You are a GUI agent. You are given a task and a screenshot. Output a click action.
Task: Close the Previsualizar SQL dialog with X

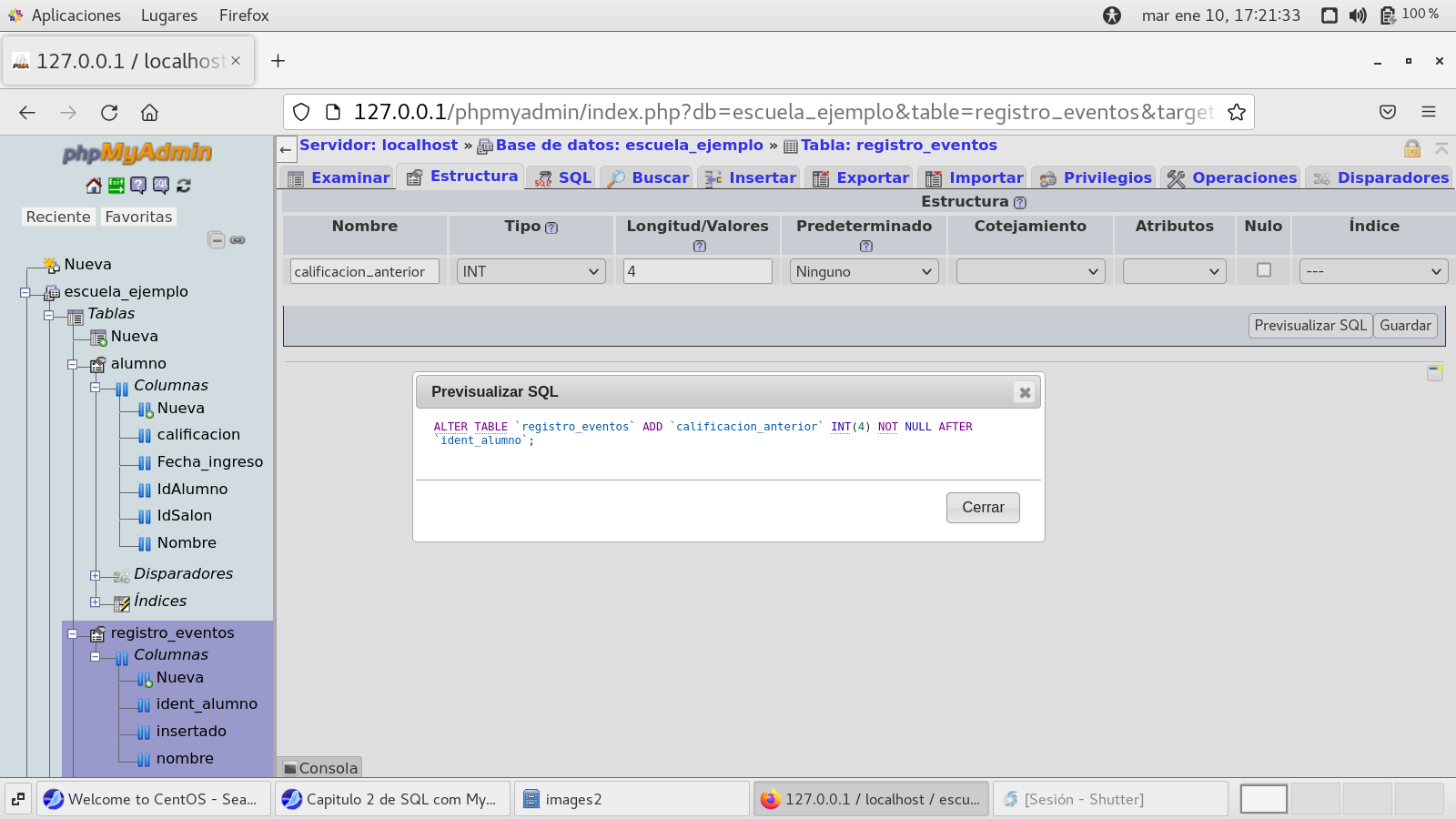(1025, 392)
